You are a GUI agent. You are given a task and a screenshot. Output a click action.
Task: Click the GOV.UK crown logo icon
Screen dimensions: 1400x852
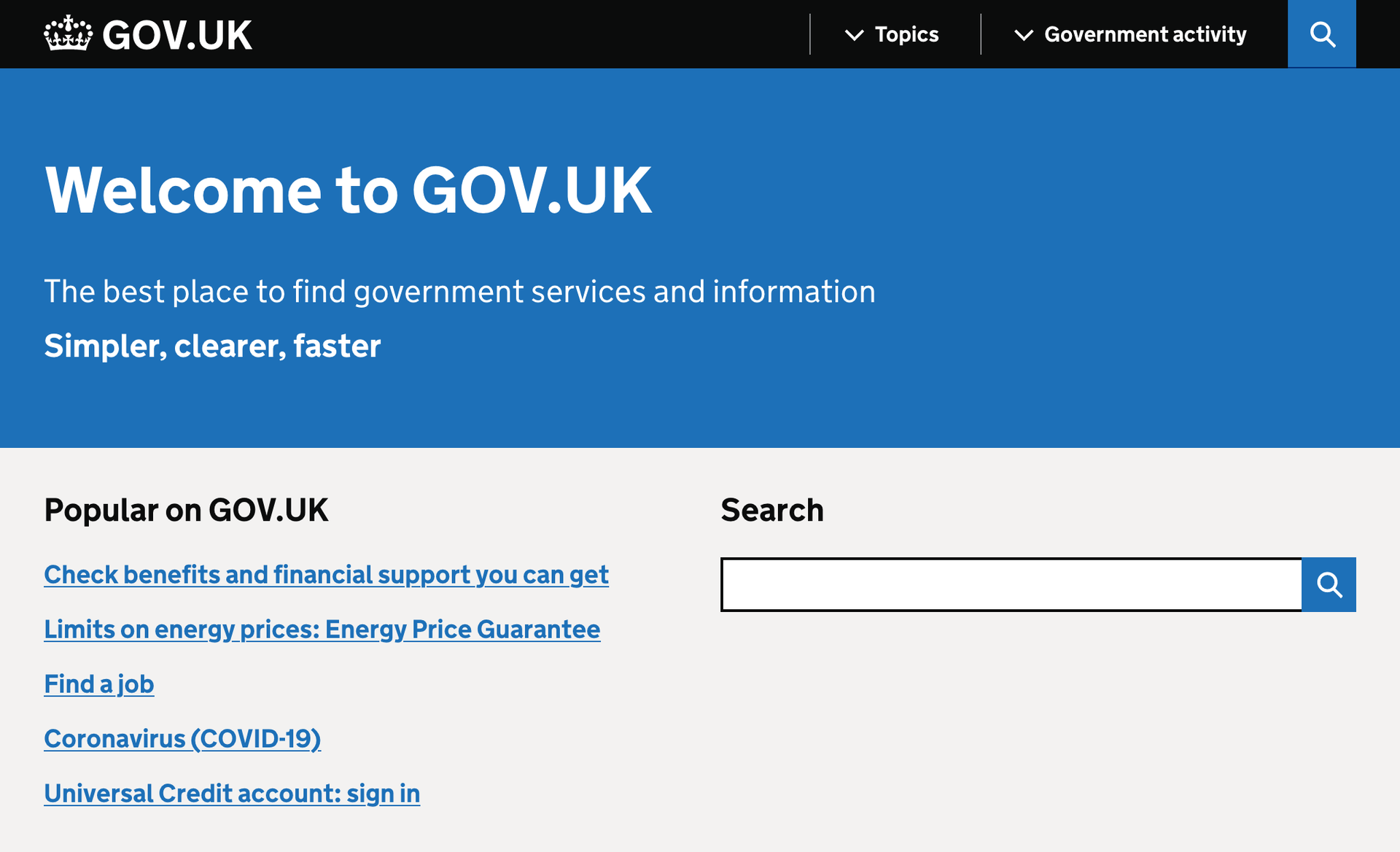(x=68, y=34)
